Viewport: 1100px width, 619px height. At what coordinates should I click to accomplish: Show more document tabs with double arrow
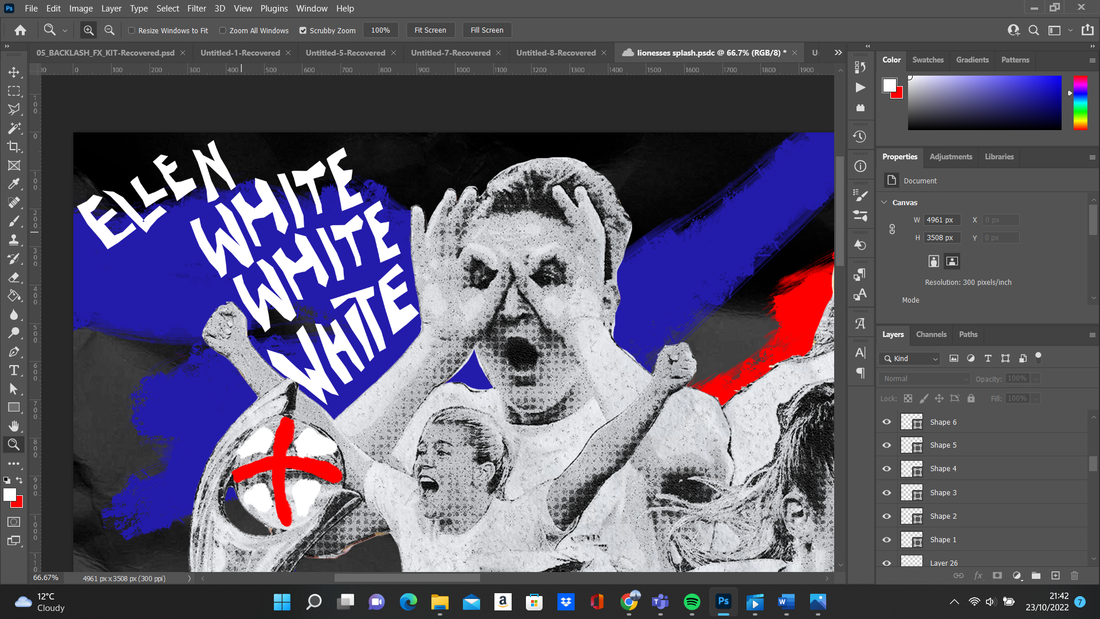[838, 53]
